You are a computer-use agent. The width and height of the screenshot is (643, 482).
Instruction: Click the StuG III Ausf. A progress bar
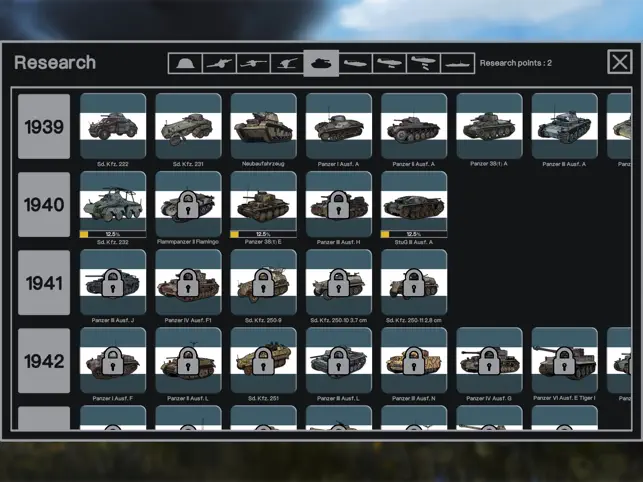[414, 234]
